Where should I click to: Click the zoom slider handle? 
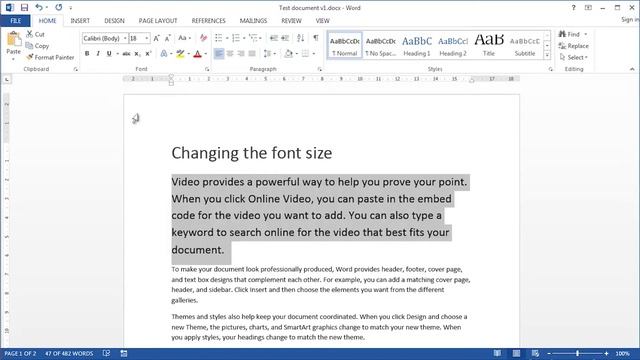[578, 353]
